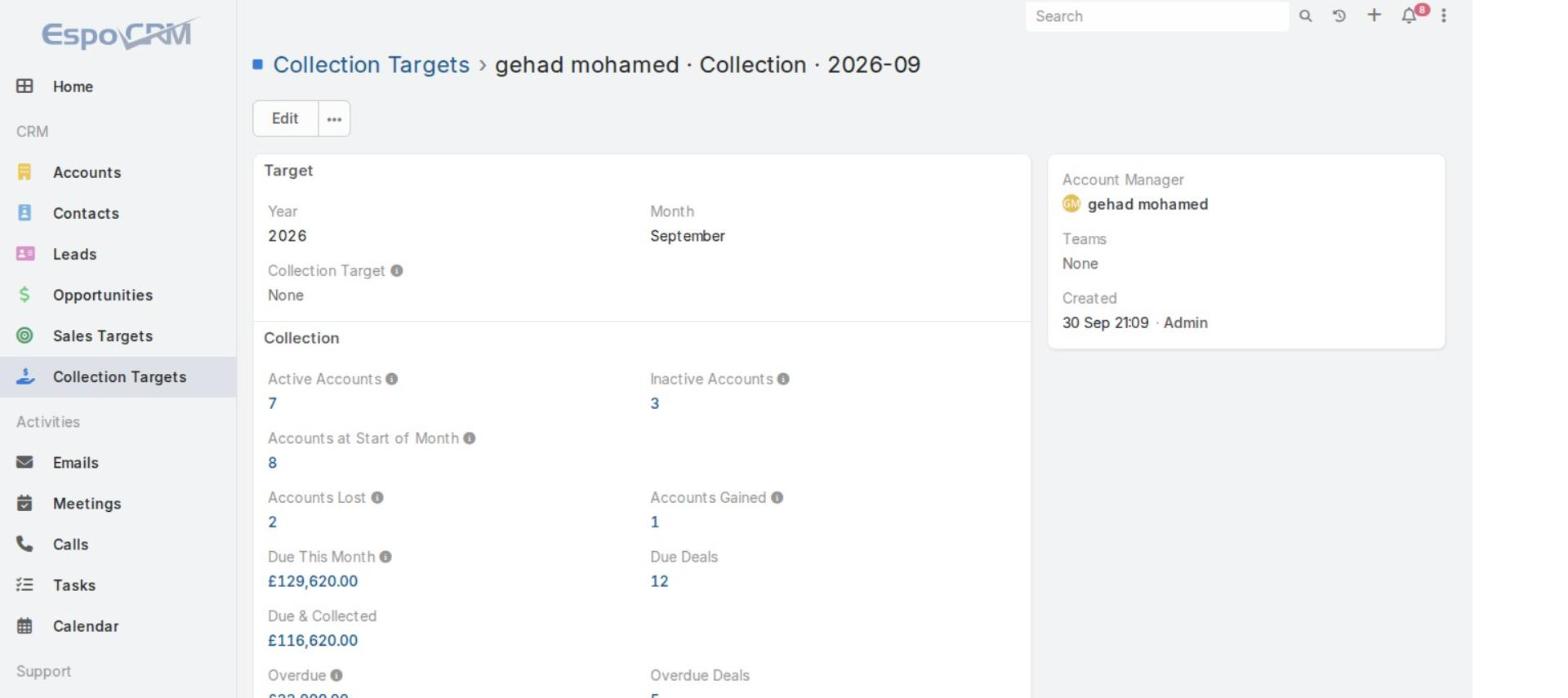Select the Contacts sidebar icon
Viewport: 1568px width, 698px height.
(25, 213)
